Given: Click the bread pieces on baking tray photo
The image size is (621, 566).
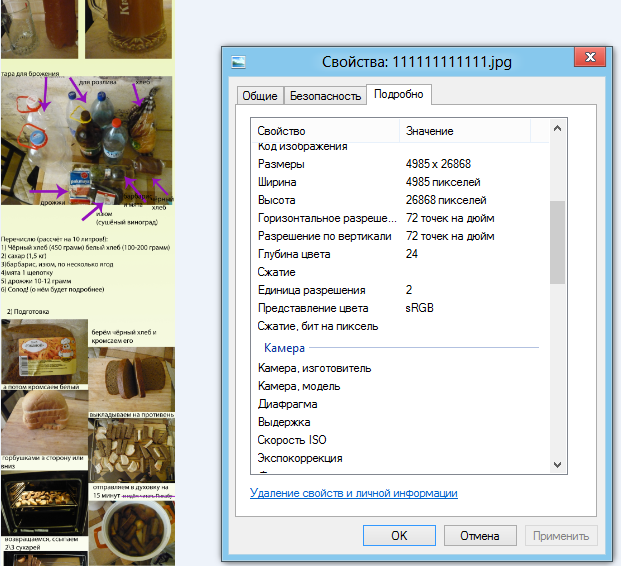Looking at the screenshot, I should [x=131, y=450].
